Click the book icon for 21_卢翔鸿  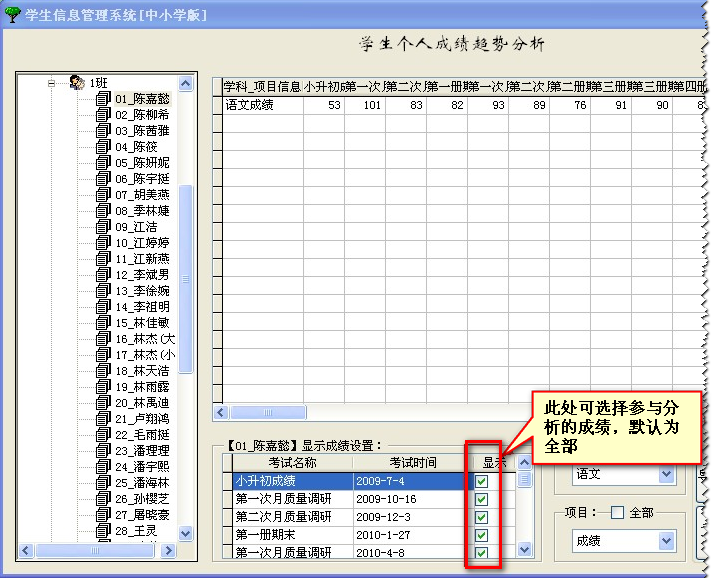[103, 418]
